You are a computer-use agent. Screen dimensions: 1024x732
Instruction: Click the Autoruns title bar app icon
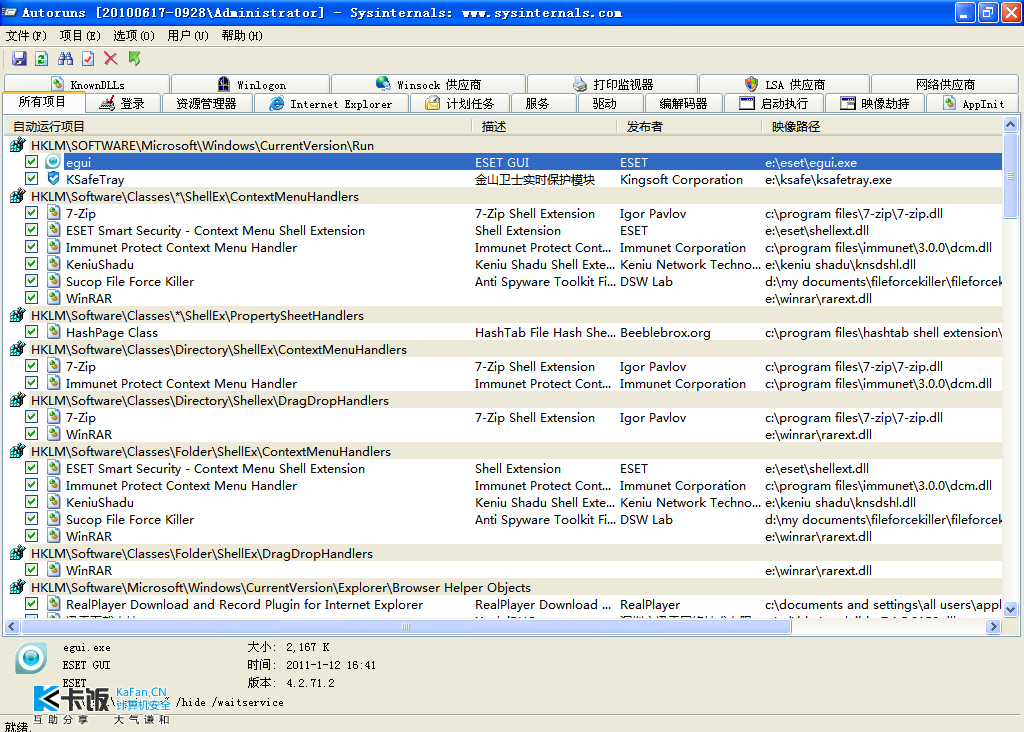[10, 12]
